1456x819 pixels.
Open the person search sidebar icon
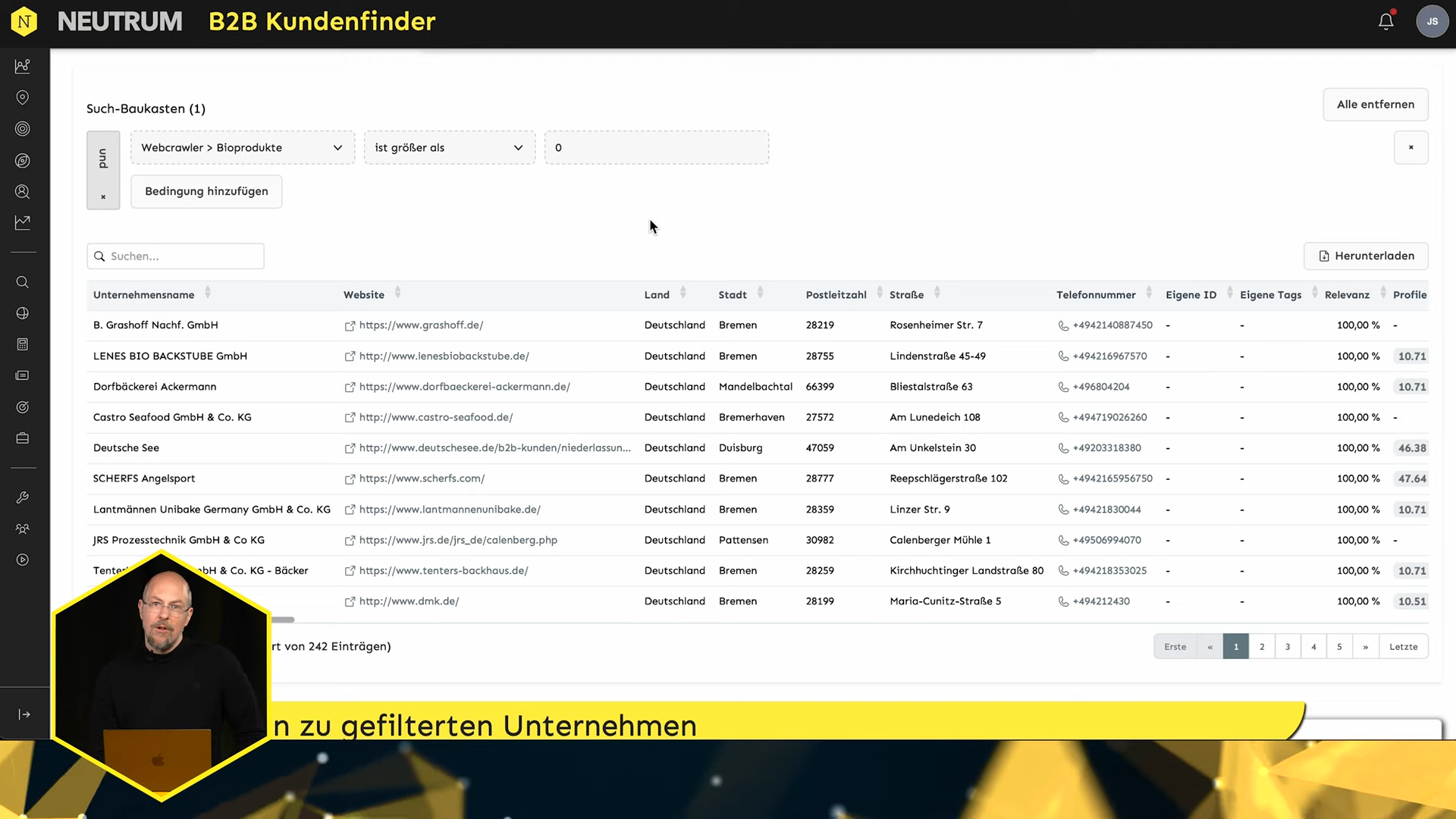(23, 192)
